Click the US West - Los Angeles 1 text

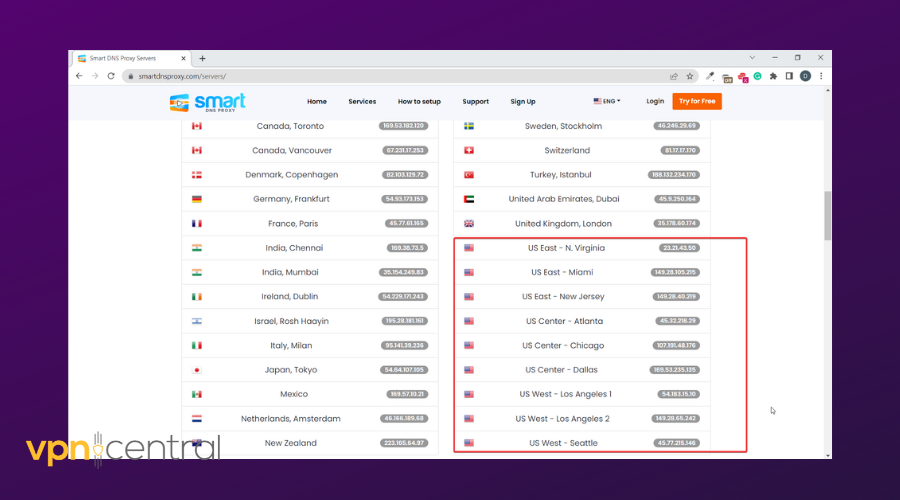click(x=565, y=394)
